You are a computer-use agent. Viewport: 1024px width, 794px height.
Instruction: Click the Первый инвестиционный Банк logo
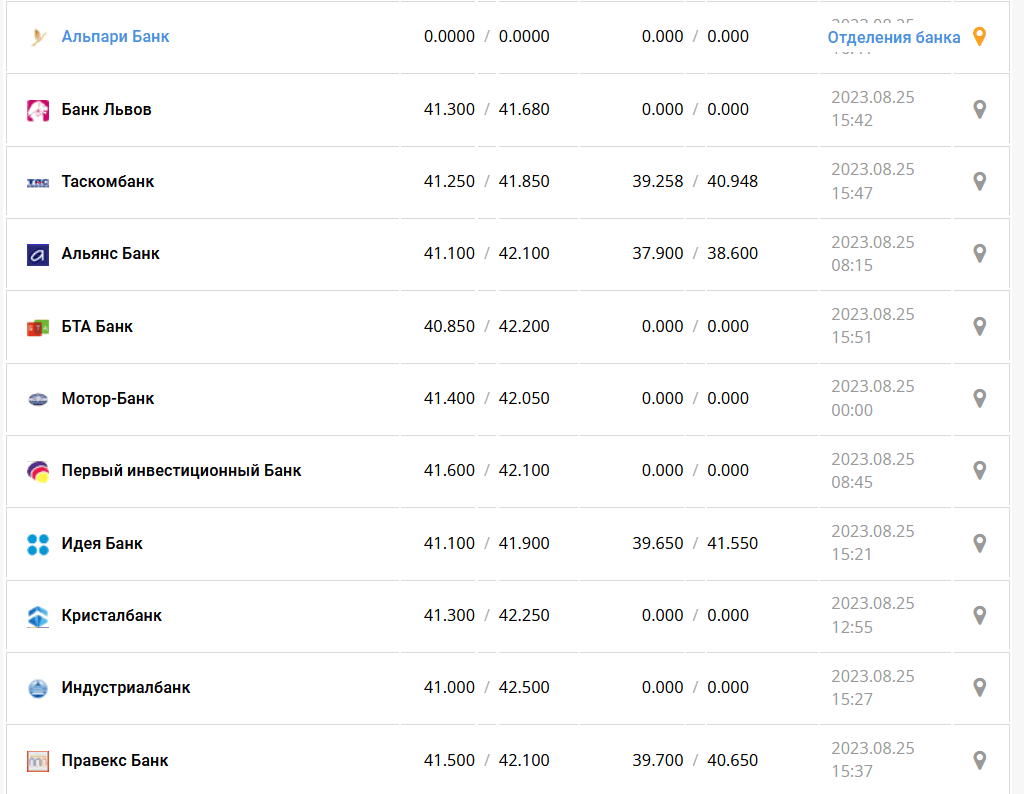(x=38, y=471)
